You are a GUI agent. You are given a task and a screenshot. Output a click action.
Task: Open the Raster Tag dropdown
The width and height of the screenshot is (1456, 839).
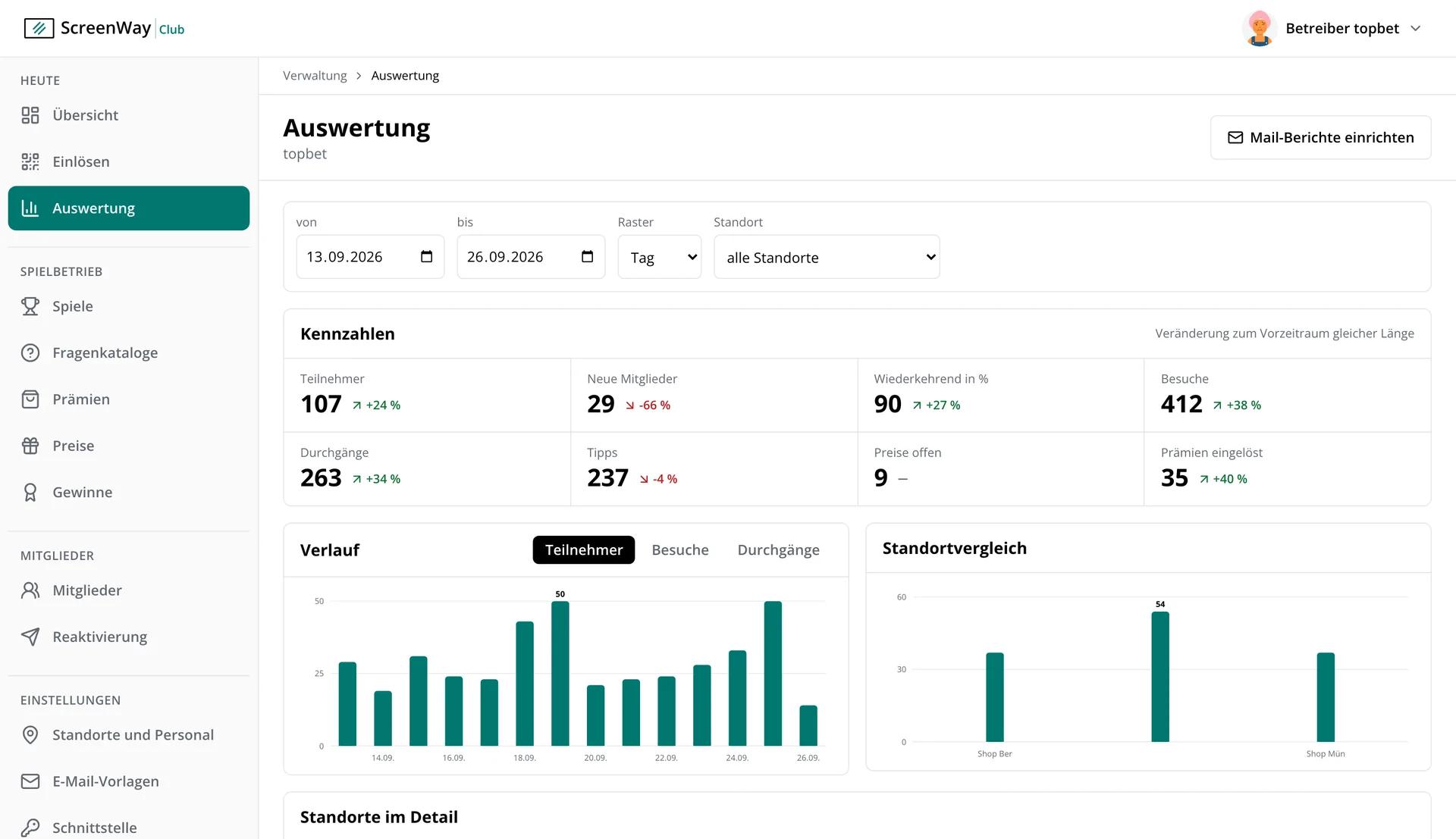coord(660,257)
